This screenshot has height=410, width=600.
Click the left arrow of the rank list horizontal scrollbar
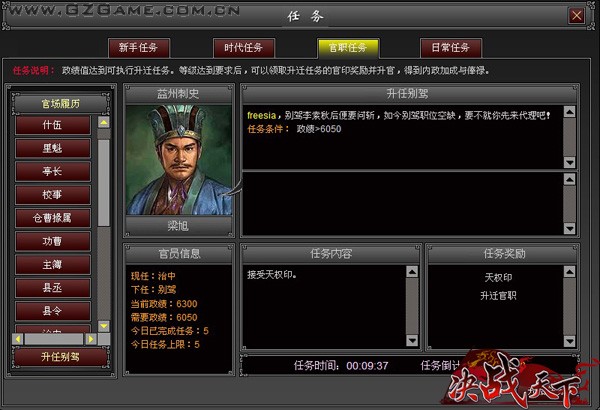[x=18, y=339]
